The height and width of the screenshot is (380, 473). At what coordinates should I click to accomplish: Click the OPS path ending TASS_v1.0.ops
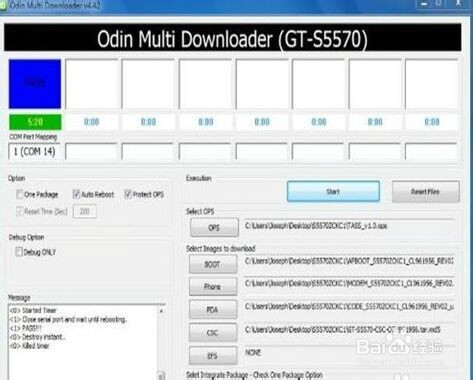point(349,226)
